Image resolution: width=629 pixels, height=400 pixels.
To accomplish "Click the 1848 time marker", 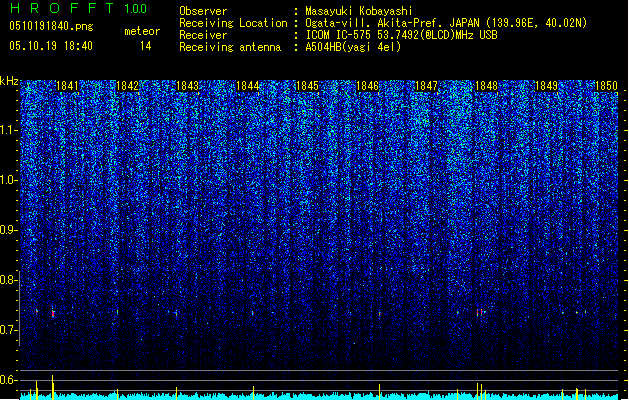I will (x=487, y=86).
